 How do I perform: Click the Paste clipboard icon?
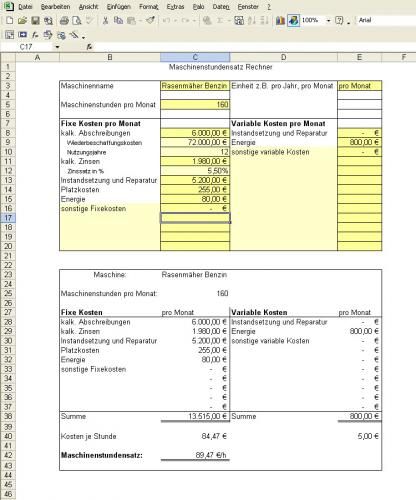click(132, 21)
